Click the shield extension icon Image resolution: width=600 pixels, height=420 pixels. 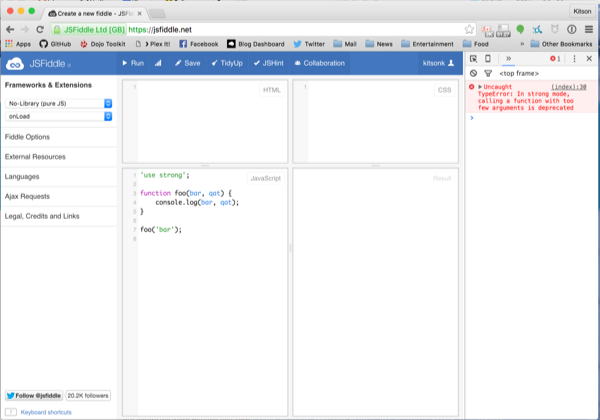click(x=554, y=29)
